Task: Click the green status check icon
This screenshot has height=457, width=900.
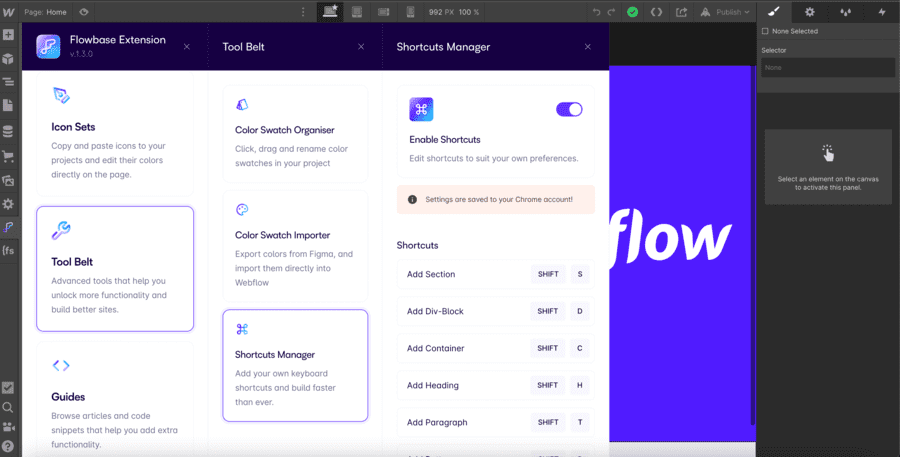Action: [633, 11]
